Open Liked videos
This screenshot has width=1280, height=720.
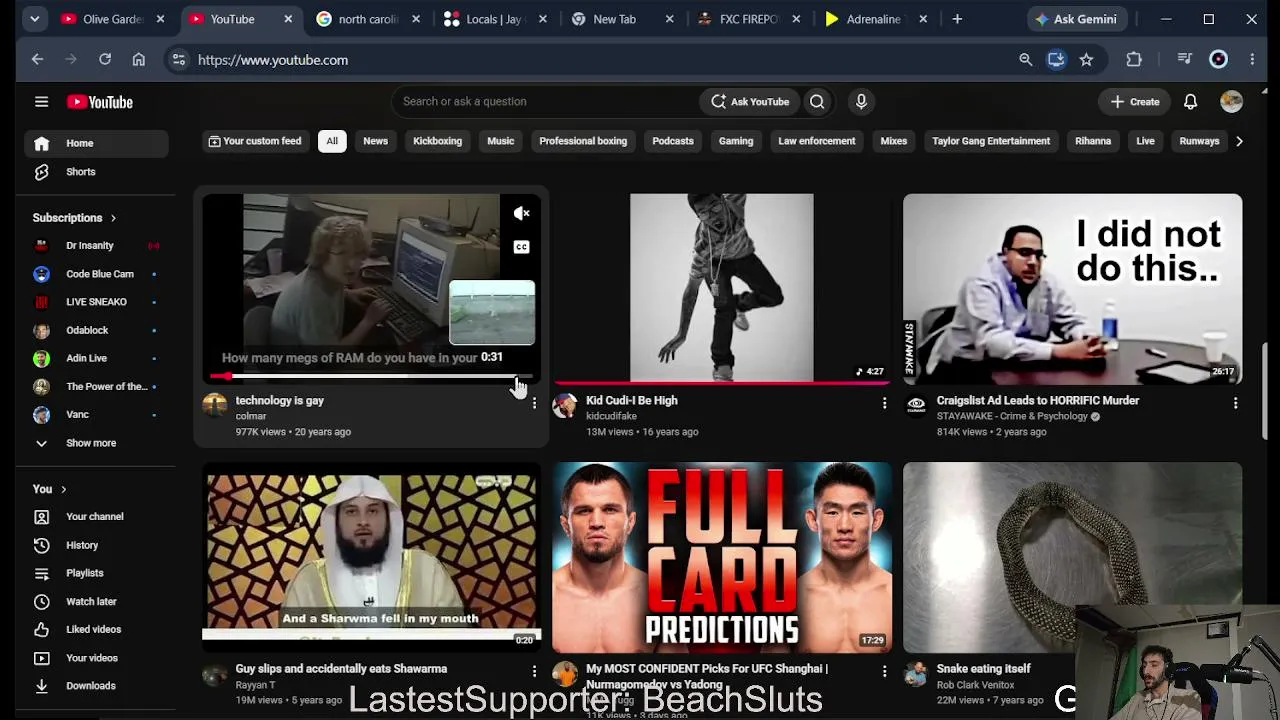96,629
